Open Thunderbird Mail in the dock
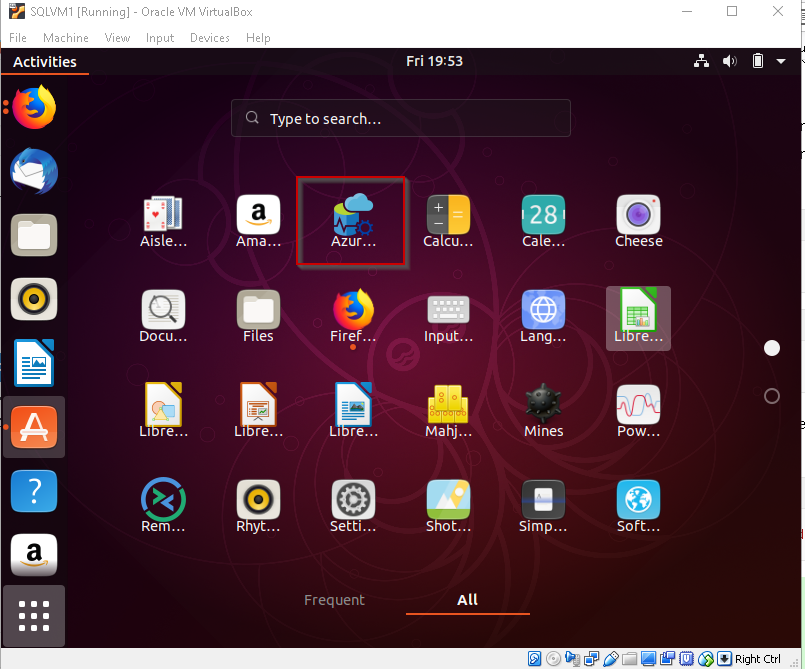805x669 pixels. pyautogui.click(x=34, y=171)
